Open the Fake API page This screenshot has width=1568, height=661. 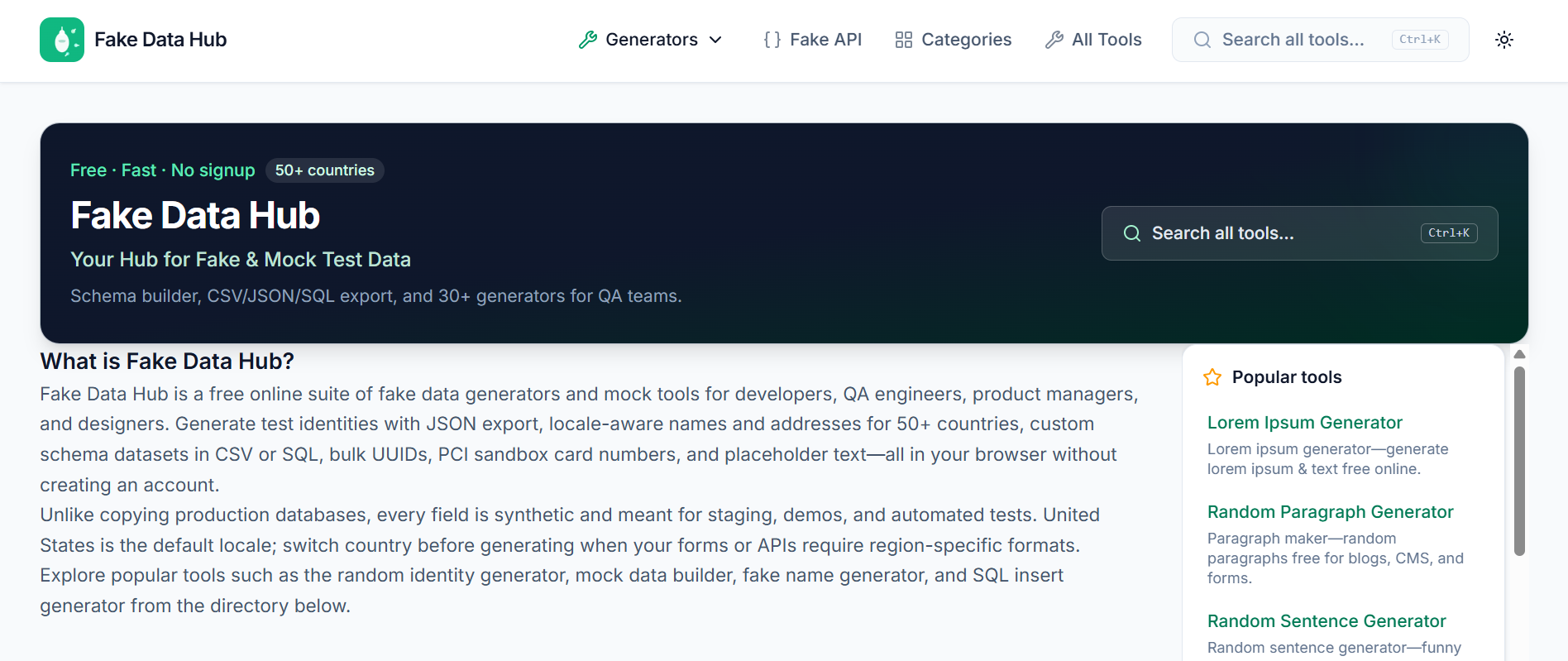(x=813, y=40)
